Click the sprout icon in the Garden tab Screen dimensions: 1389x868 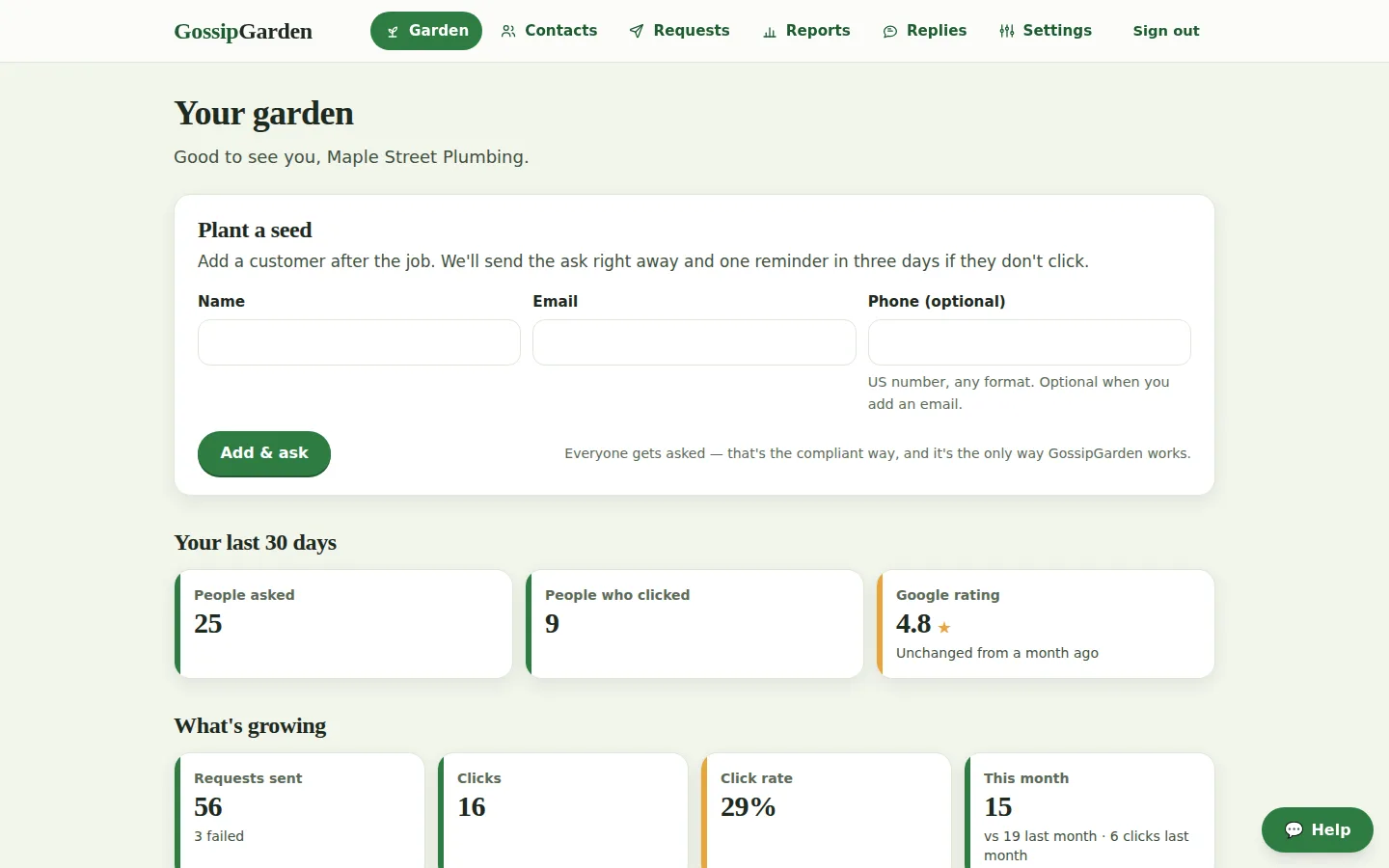pyautogui.click(x=393, y=32)
